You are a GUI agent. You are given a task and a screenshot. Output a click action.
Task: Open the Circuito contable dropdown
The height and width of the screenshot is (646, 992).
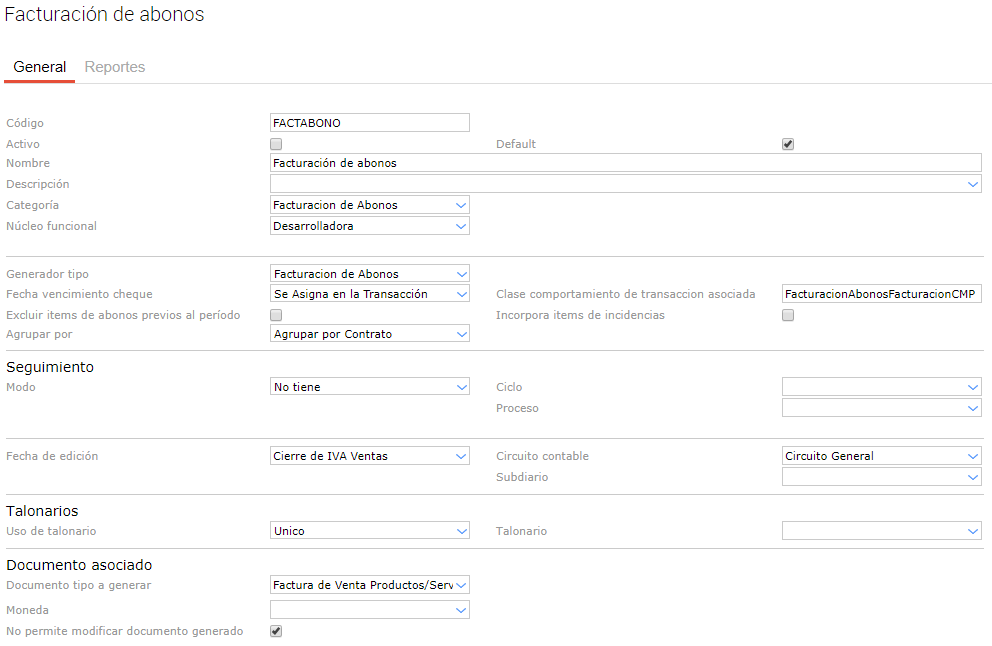[x=881, y=456]
